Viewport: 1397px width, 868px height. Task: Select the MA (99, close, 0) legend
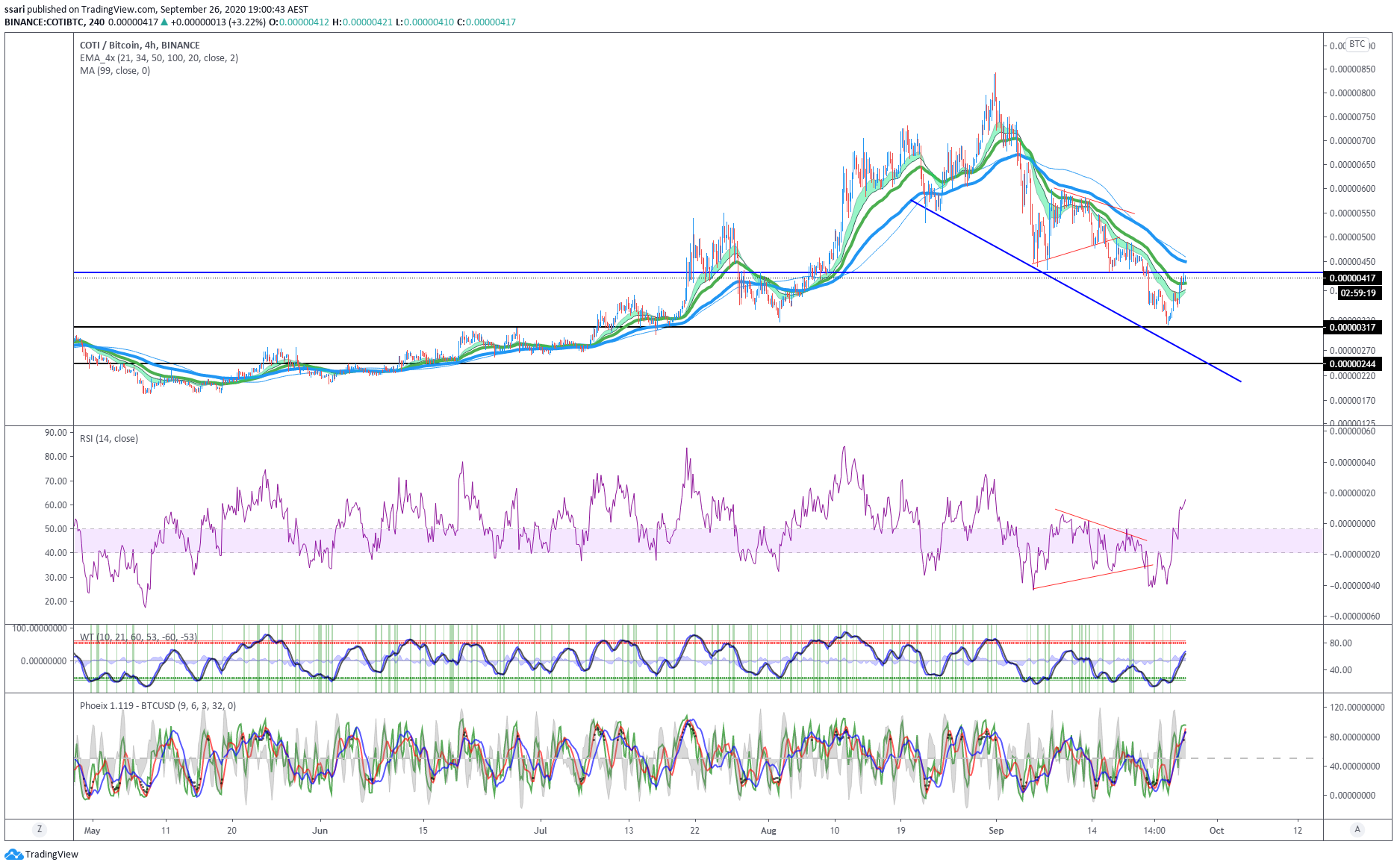(x=115, y=70)
